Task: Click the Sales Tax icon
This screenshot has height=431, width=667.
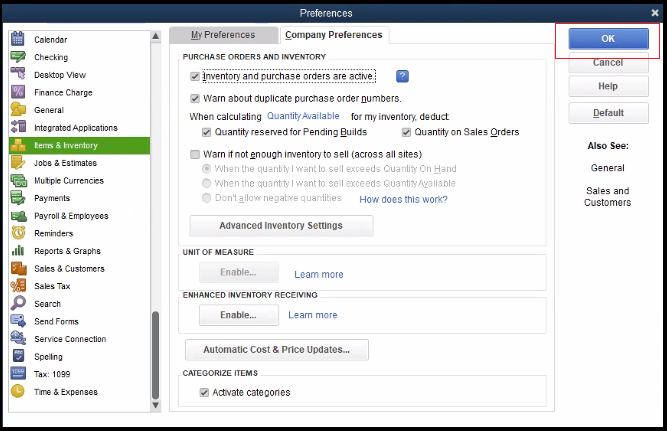Action: tap(17, 286)
